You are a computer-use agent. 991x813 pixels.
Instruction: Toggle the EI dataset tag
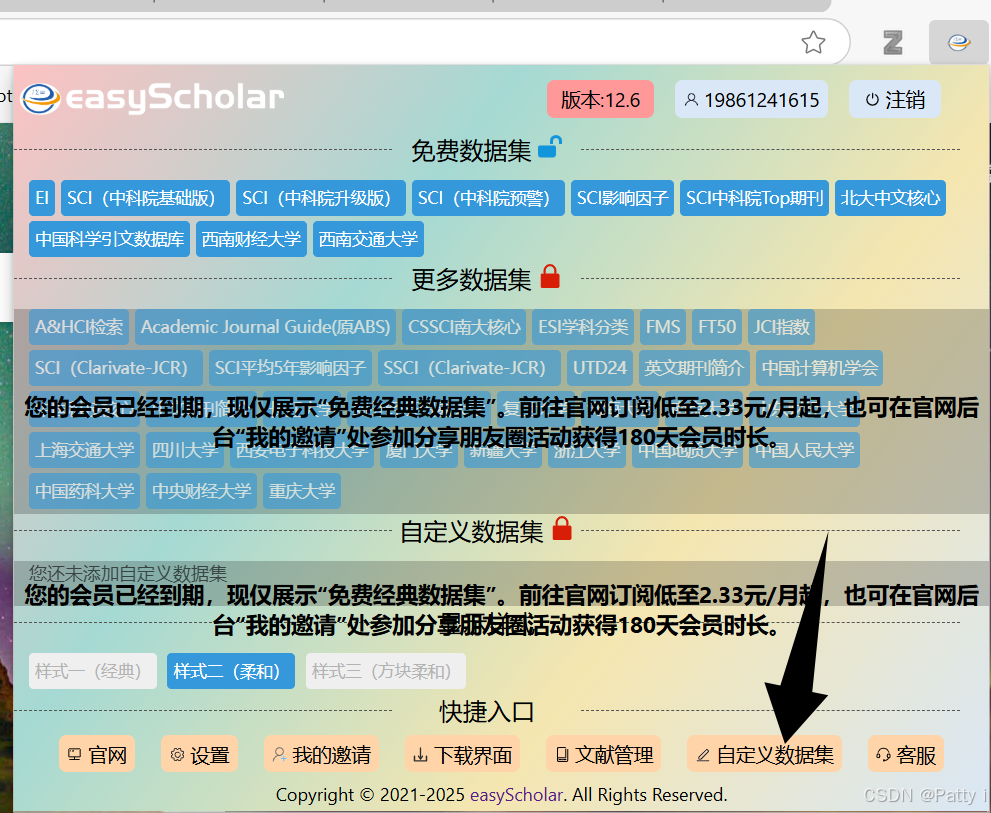point(42,198)
